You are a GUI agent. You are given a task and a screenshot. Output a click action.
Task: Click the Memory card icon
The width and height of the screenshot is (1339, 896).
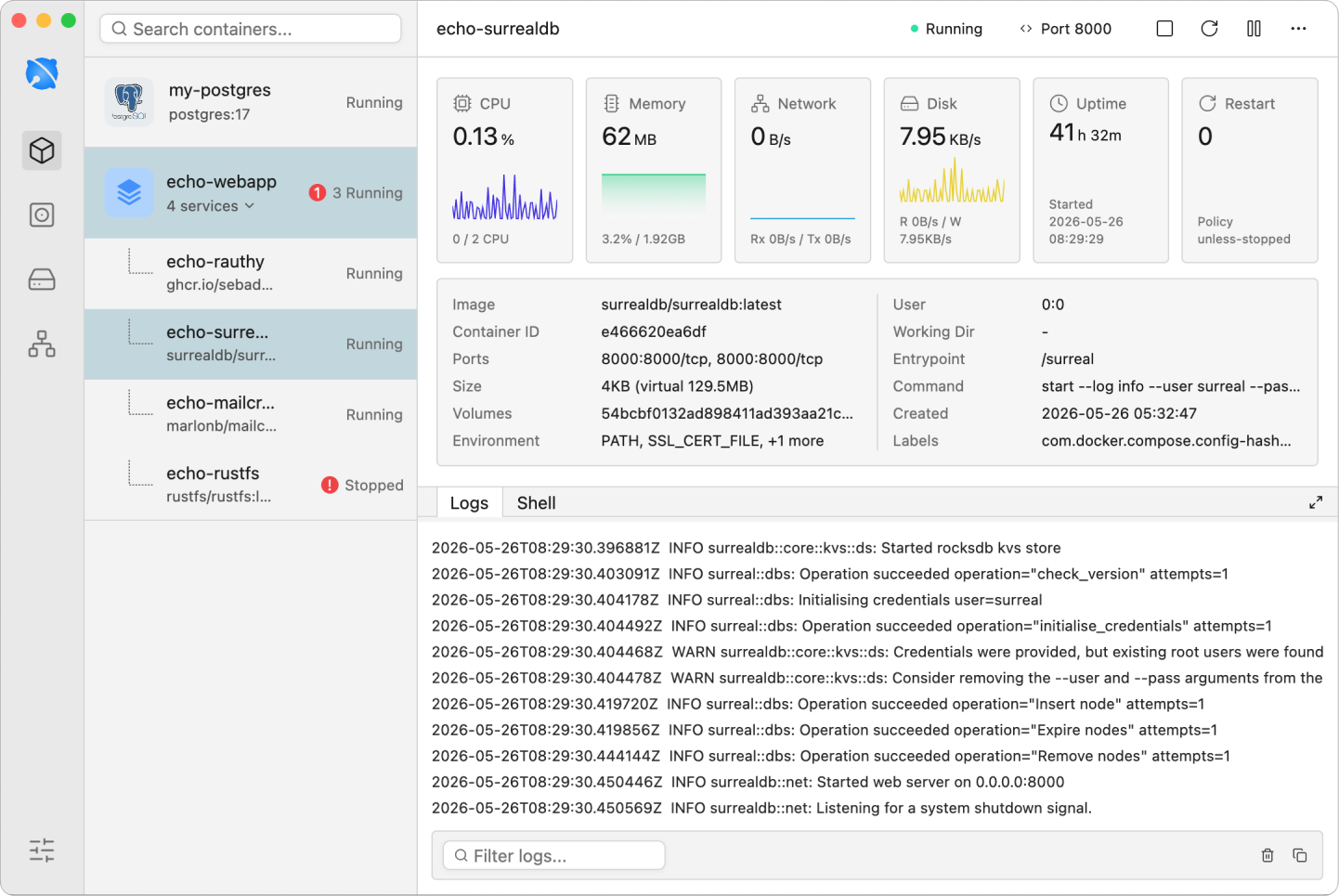pyautogui.click(x=611, y=103)
